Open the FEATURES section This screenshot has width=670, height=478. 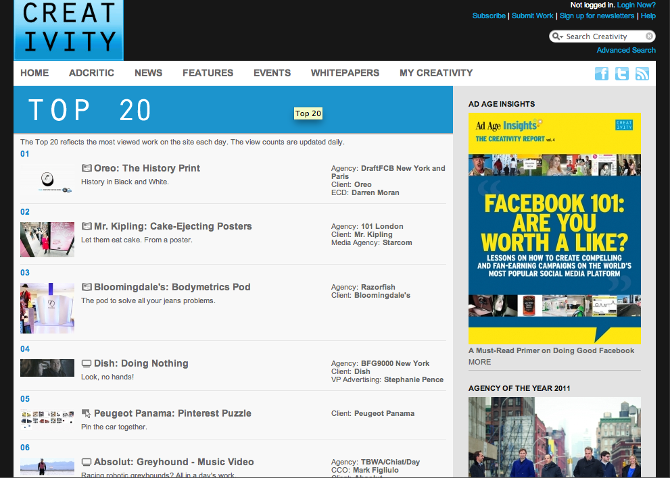pyautogui.click(x=208, y=73)
